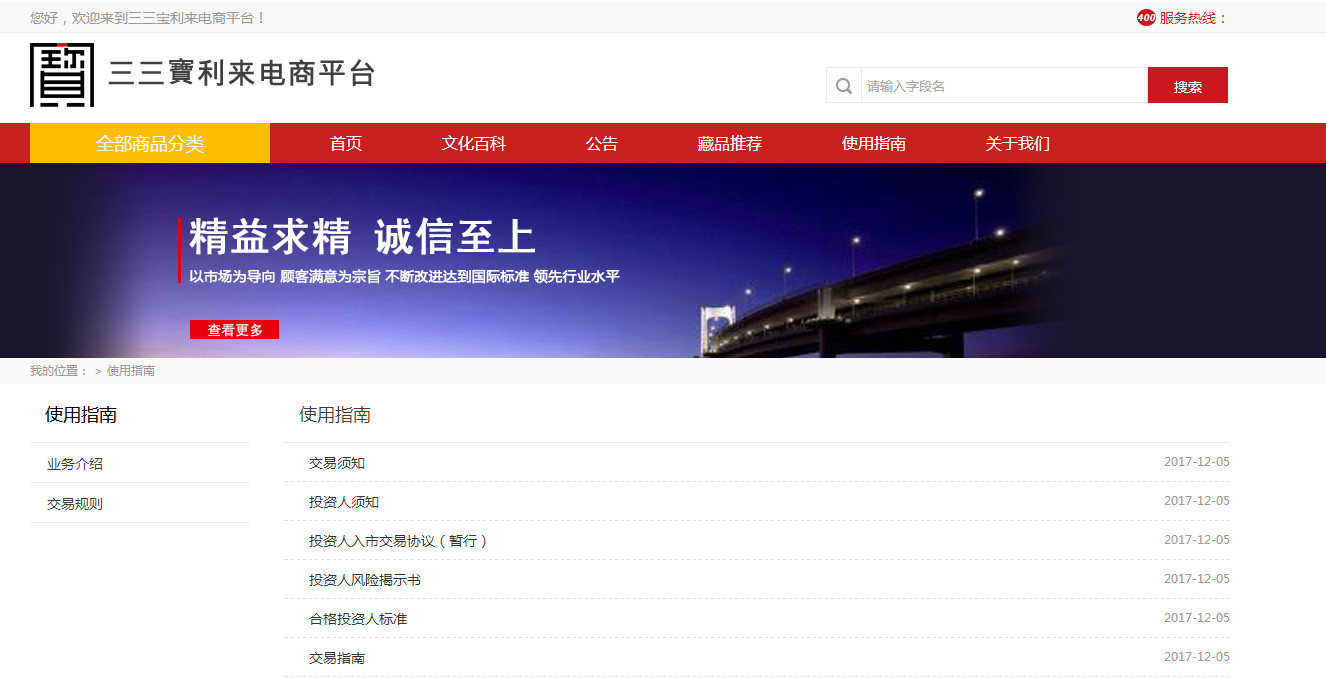Click the red 400 hotline icon
The width and height of the screenshot is (1326, 678).
1146,18
